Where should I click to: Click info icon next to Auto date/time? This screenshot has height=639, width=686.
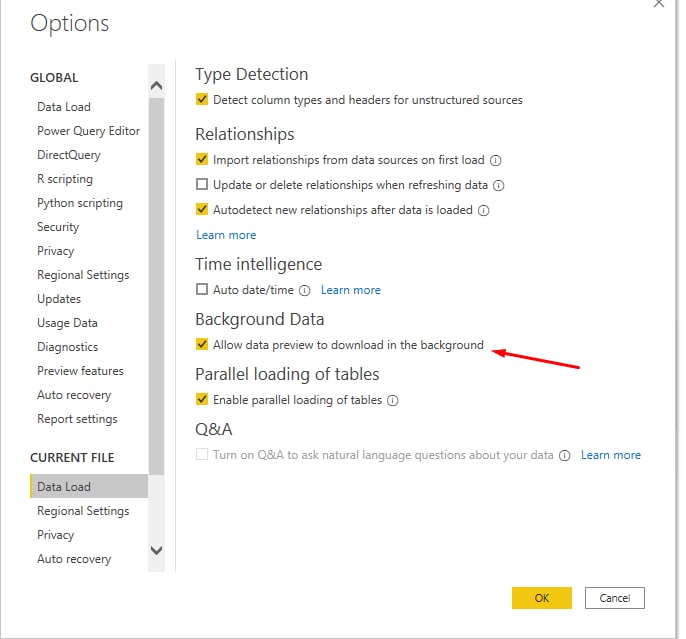click(x=304, y=290)
